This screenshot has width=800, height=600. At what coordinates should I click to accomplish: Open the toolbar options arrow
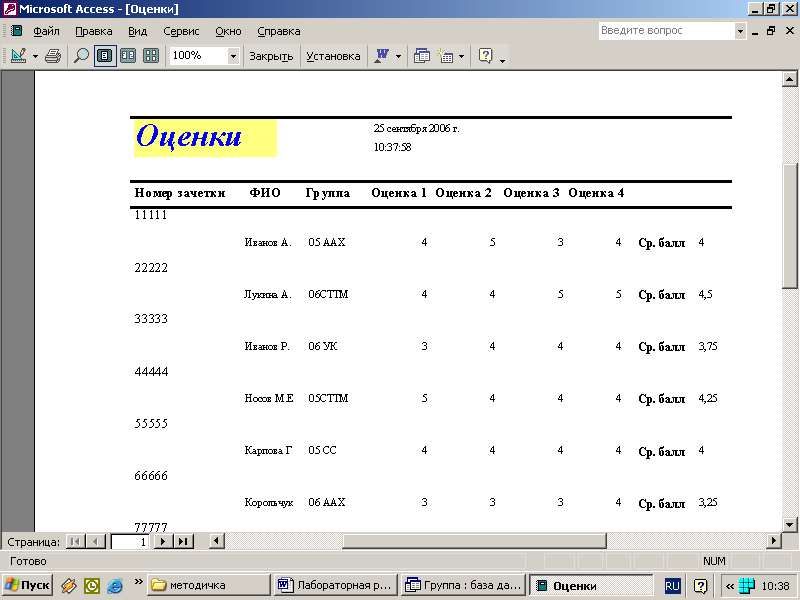click(503, 60)
